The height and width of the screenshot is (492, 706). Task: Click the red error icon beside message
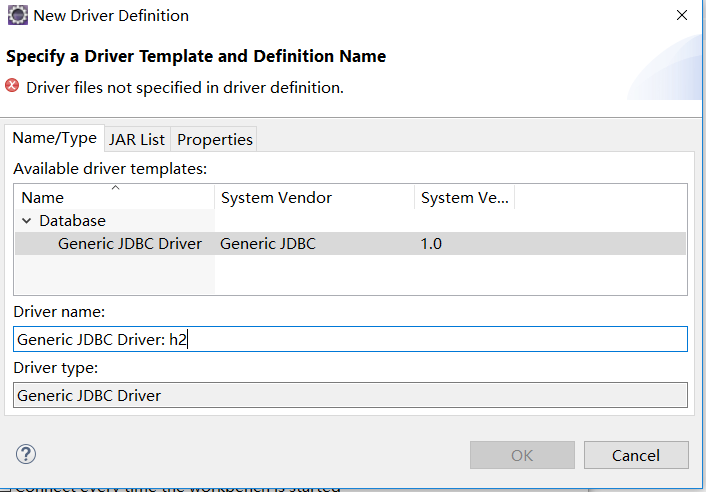click(13, 87)
